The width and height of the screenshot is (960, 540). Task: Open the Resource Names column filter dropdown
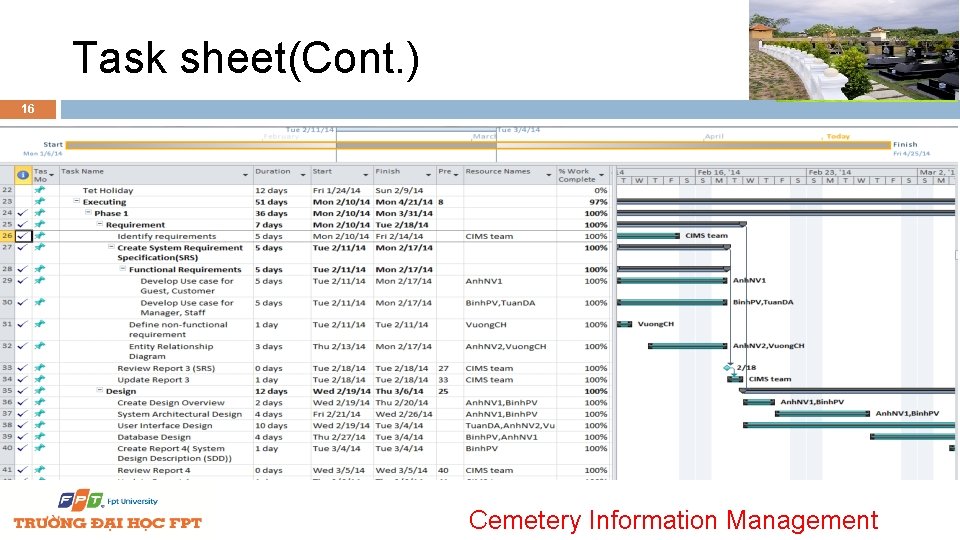(x=549, y=175)
